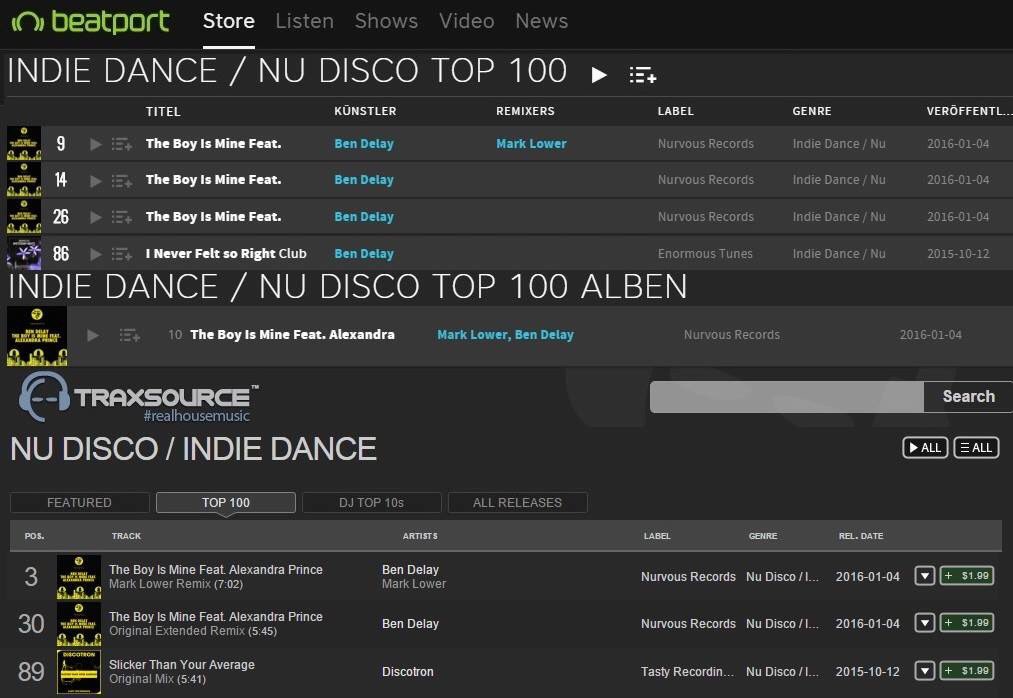Image resolution: width=1013 pixels, height=698 pixels.
Task: Open Mark Lower artist on Traxsource
Action: coord(413,584)
